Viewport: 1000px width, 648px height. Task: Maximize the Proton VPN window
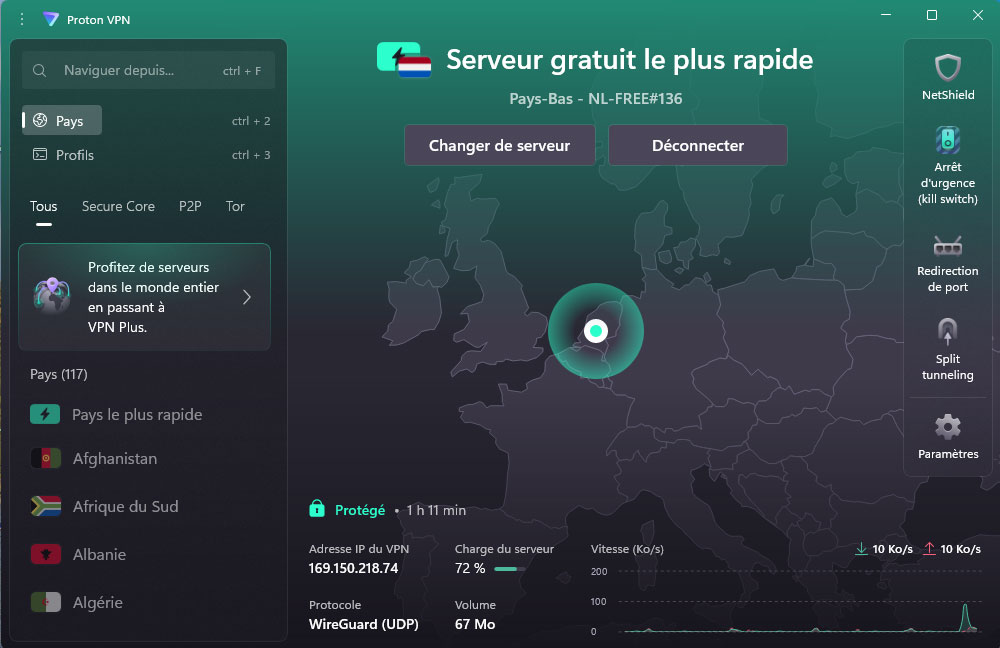(932, 15)
